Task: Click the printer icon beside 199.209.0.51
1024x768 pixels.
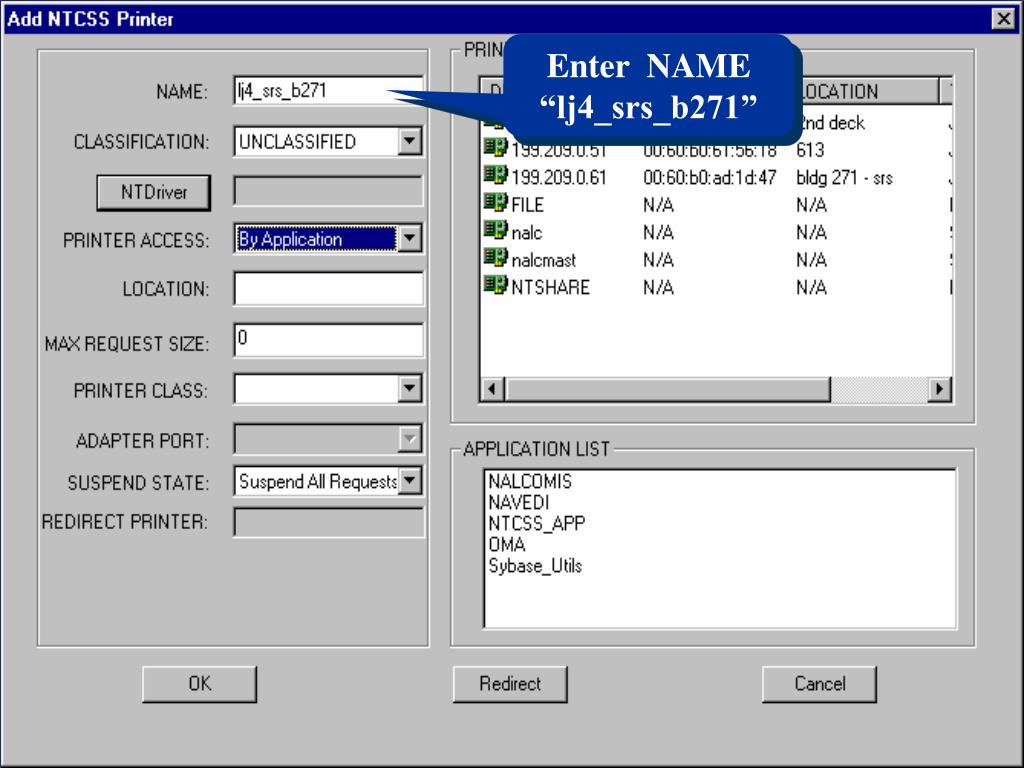Action: click(494, 150)
